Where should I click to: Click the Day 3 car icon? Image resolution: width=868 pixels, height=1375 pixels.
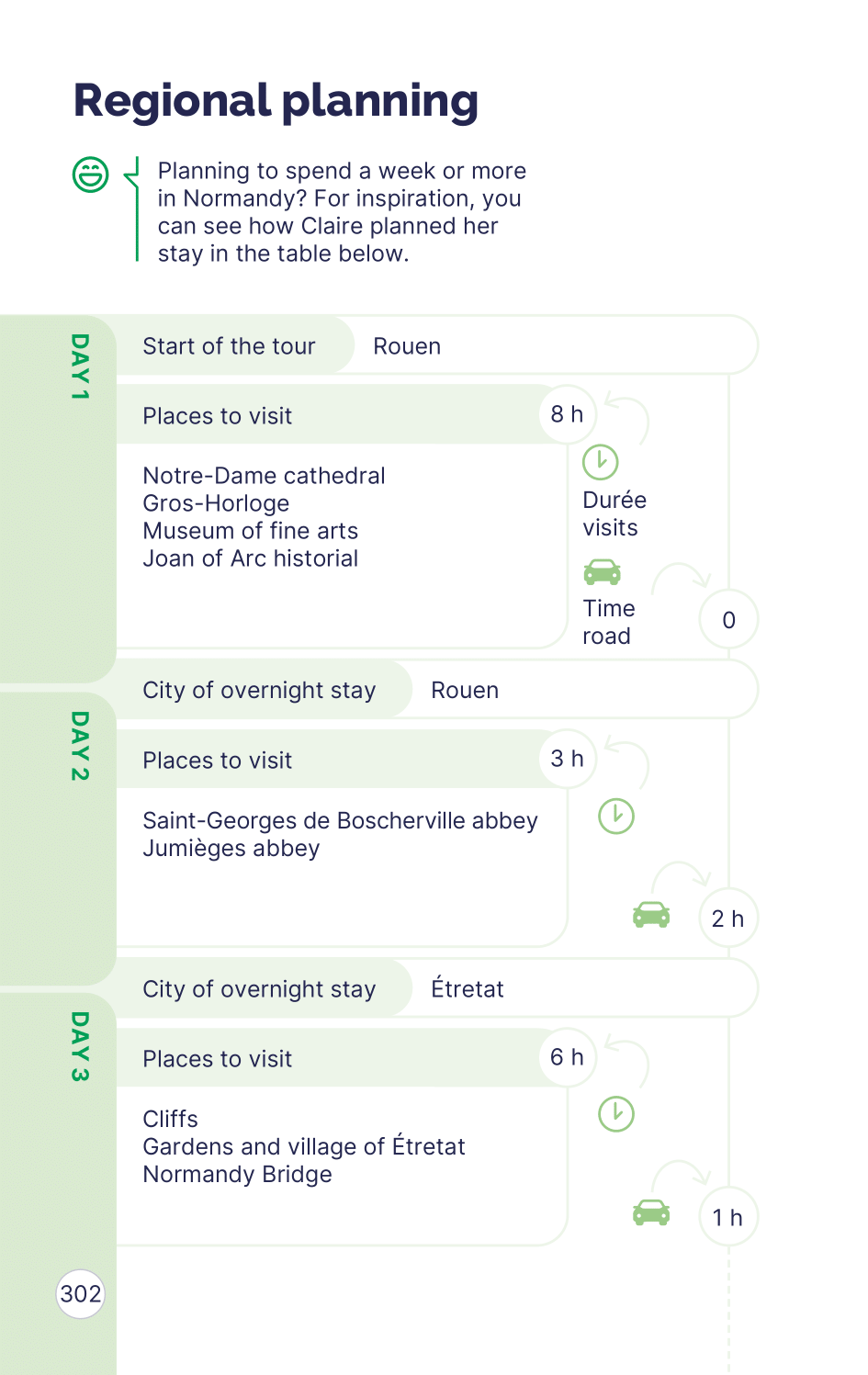click(x=651, y=1212)
